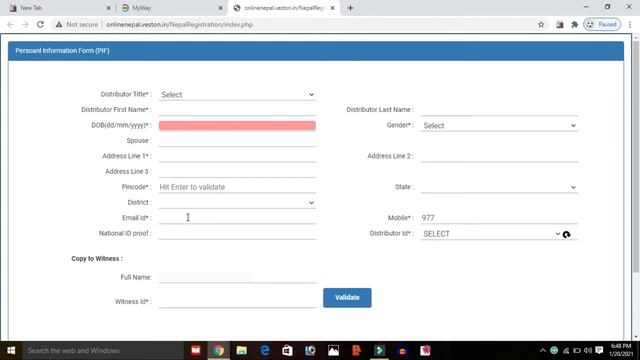The image size is (640, 360).
Task: Click the Pincode field
Action: (237, 187)
